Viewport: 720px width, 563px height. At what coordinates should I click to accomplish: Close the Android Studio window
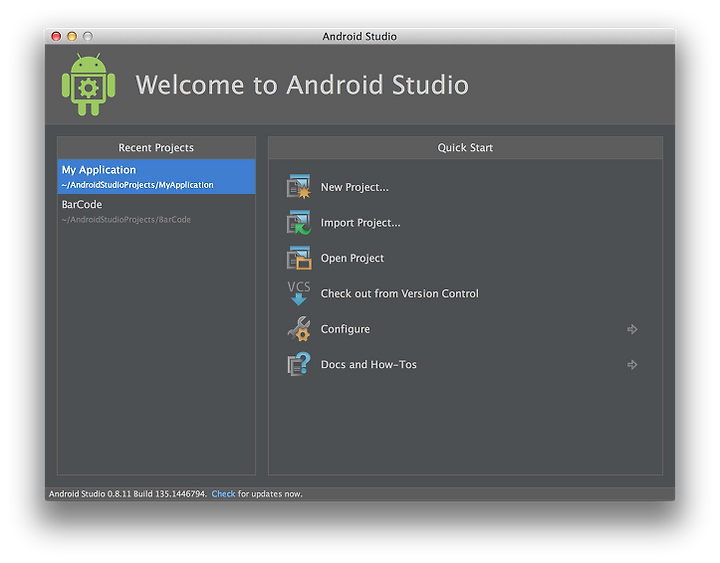56,36
